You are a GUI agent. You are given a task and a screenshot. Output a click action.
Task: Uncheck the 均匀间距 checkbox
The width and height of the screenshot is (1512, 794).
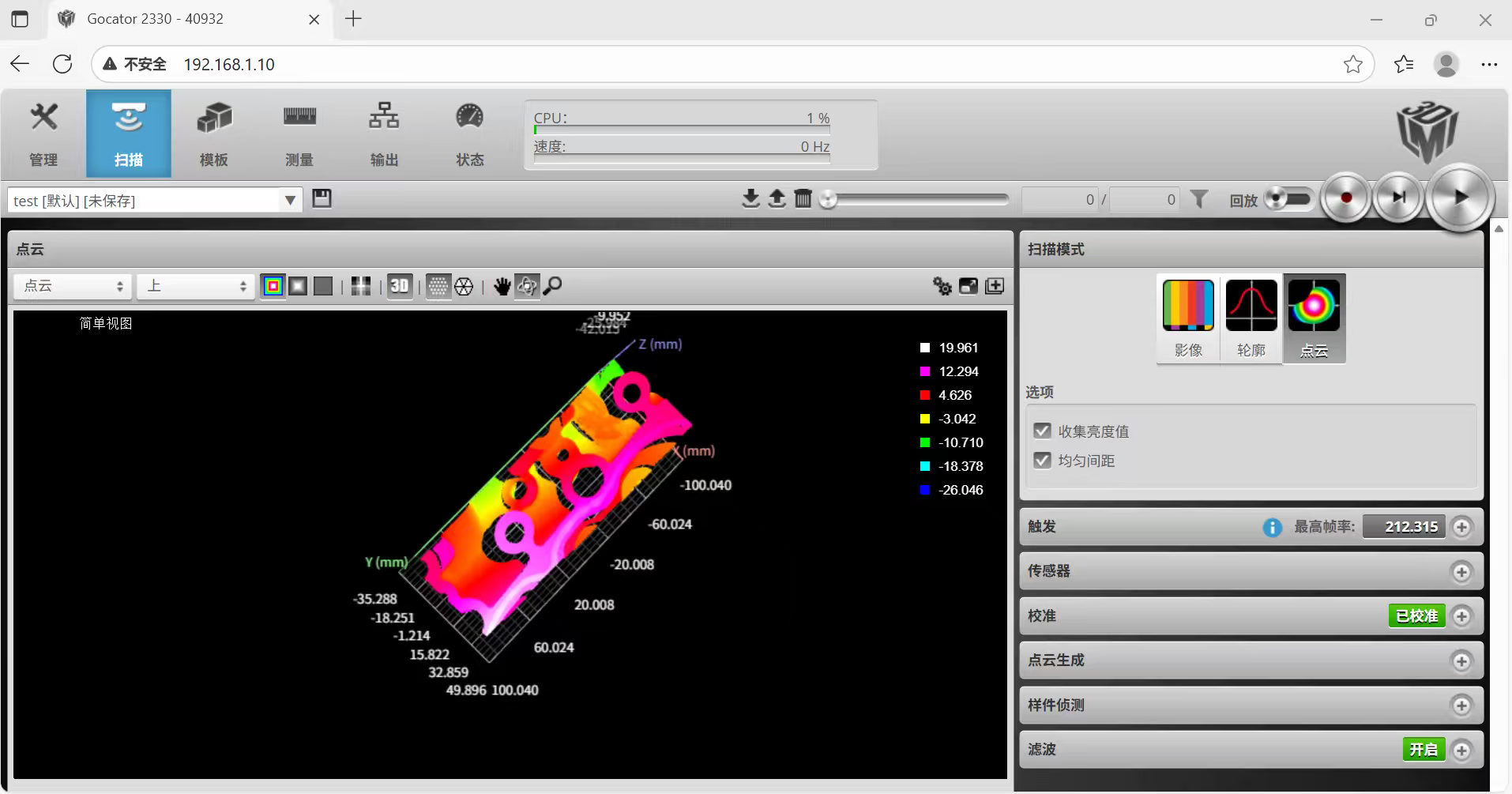click(x=1042, y=460)
